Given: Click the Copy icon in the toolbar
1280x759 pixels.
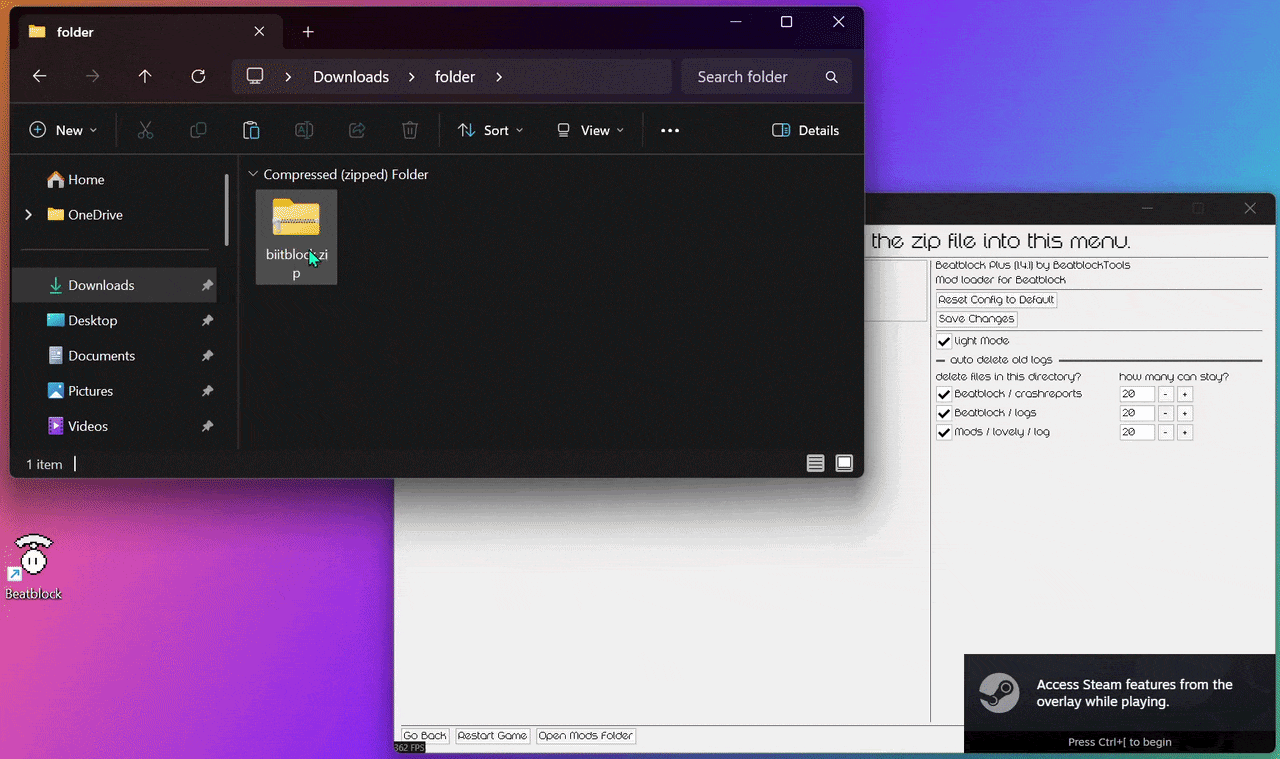Looking at the screenshot, I should click(x=198, y=130).
